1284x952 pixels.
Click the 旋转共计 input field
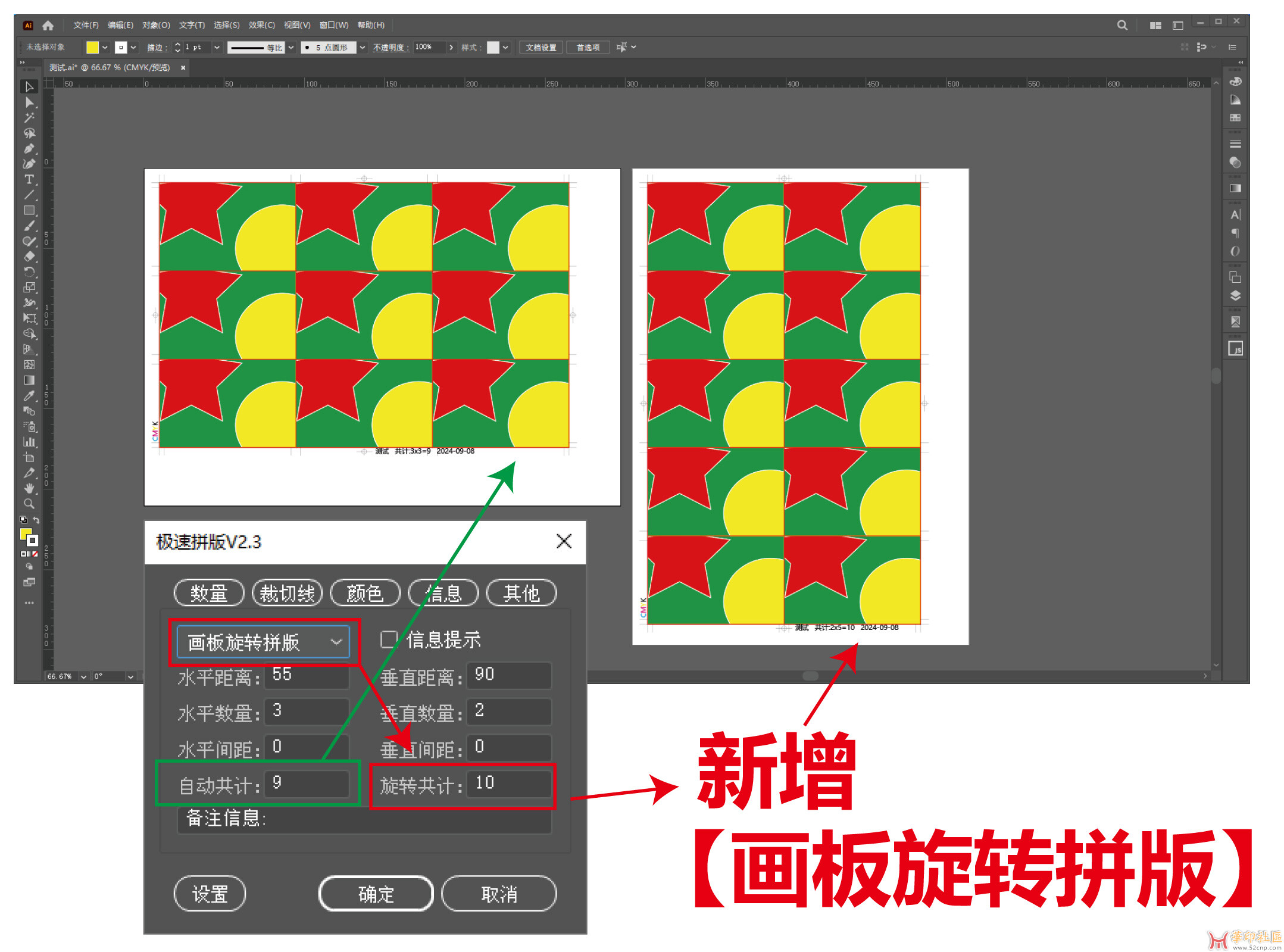point(508,783)
